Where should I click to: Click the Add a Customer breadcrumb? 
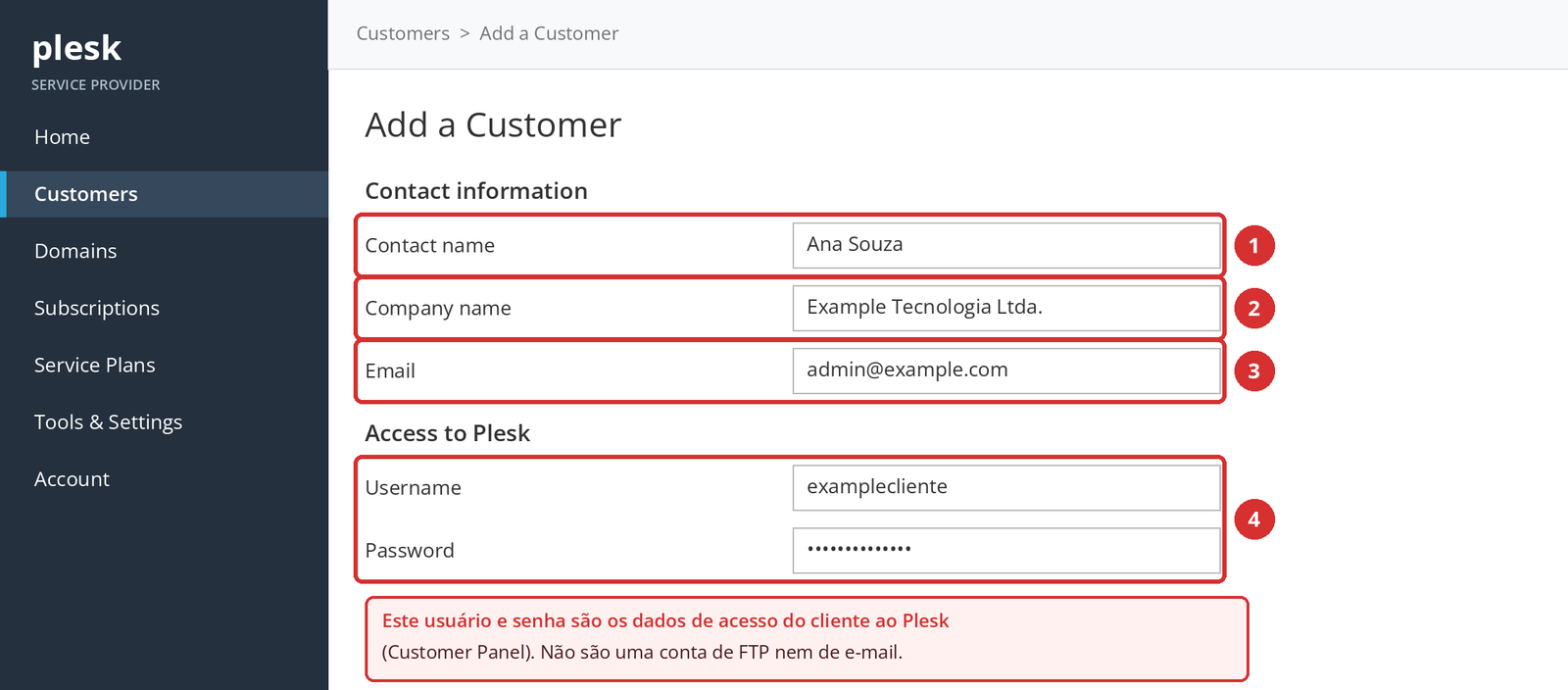click(x=549, y=33)
